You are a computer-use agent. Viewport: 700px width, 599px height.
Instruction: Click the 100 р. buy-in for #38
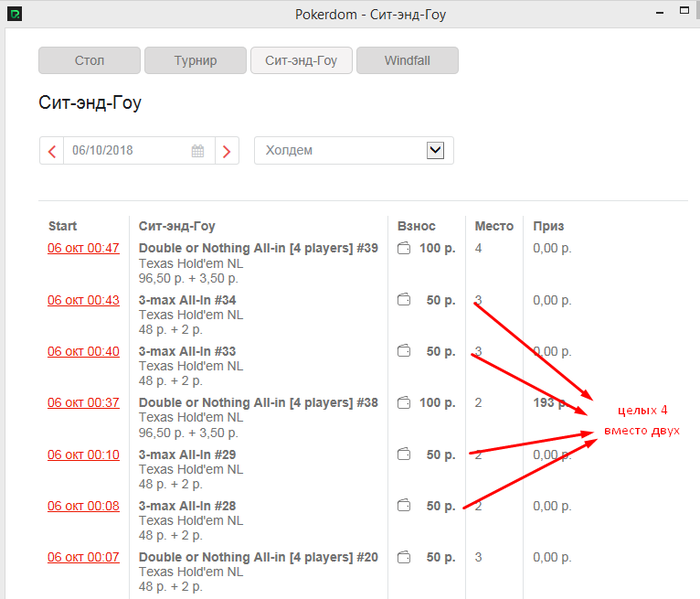(438, 403)
